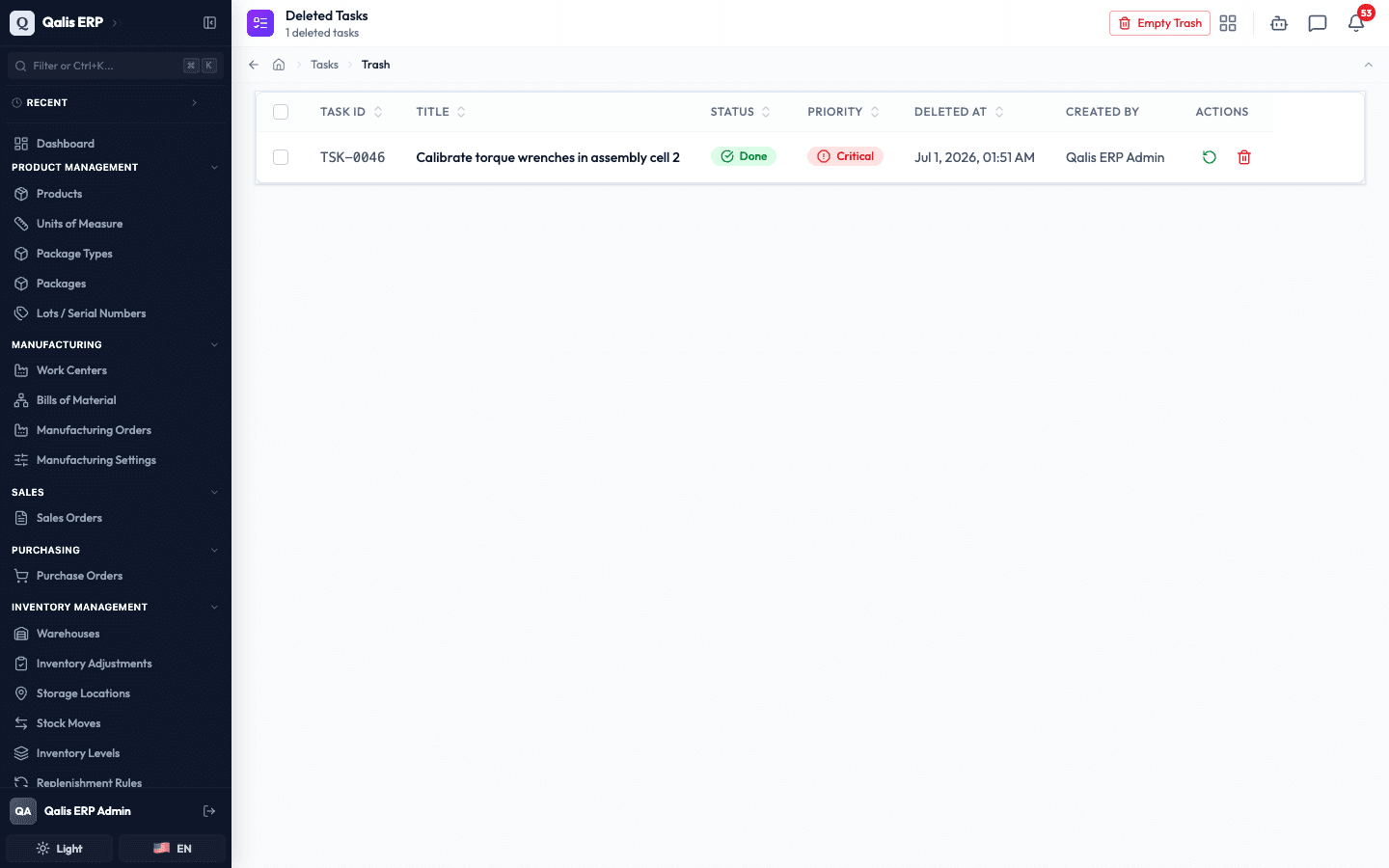This screenshot has height=868, width=1389.
Task: Open the AI assistant robot icon
Action: [x=1279, y=23]
